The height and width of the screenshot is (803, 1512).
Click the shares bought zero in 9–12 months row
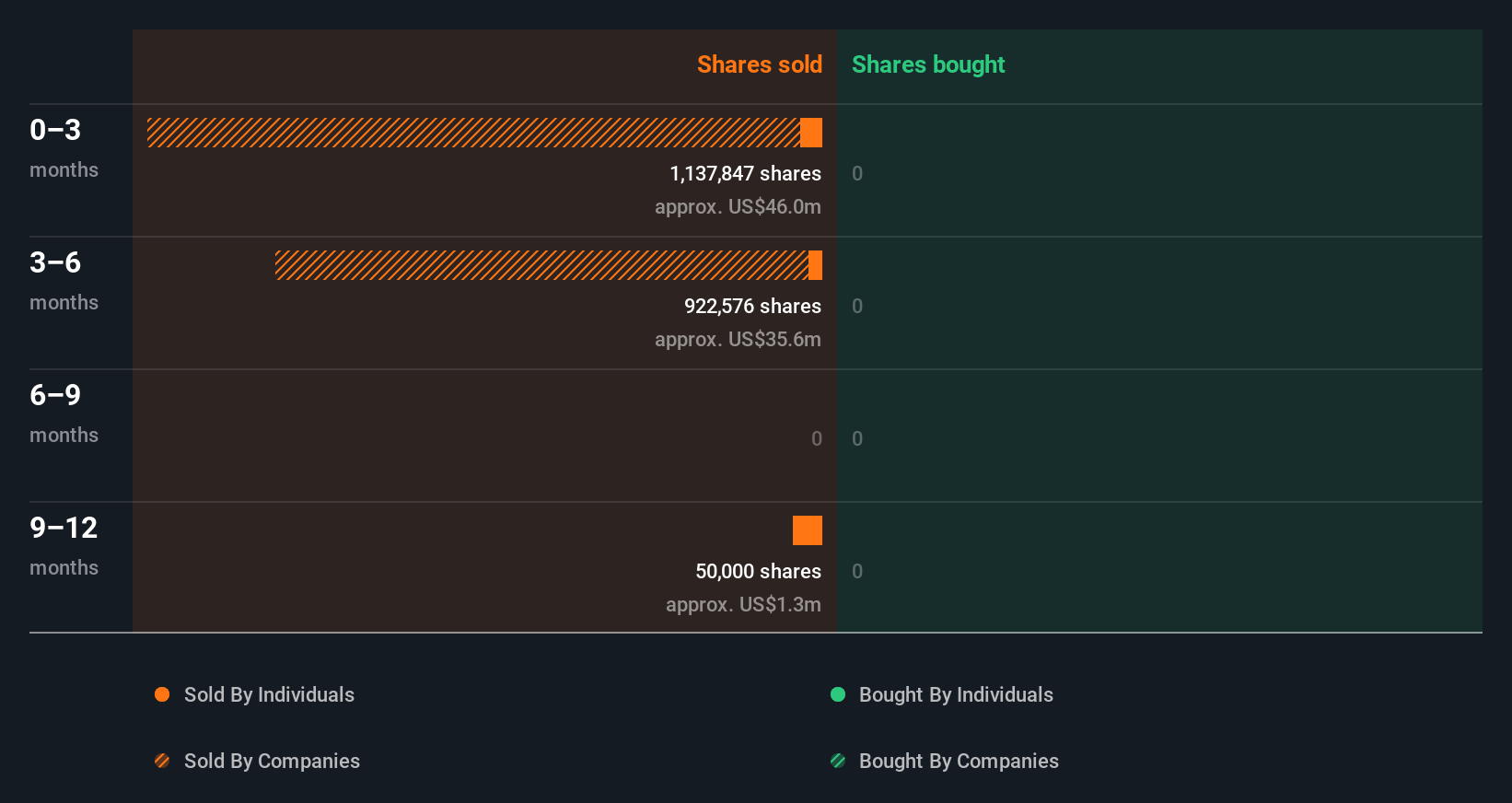(x=857, y=571)
